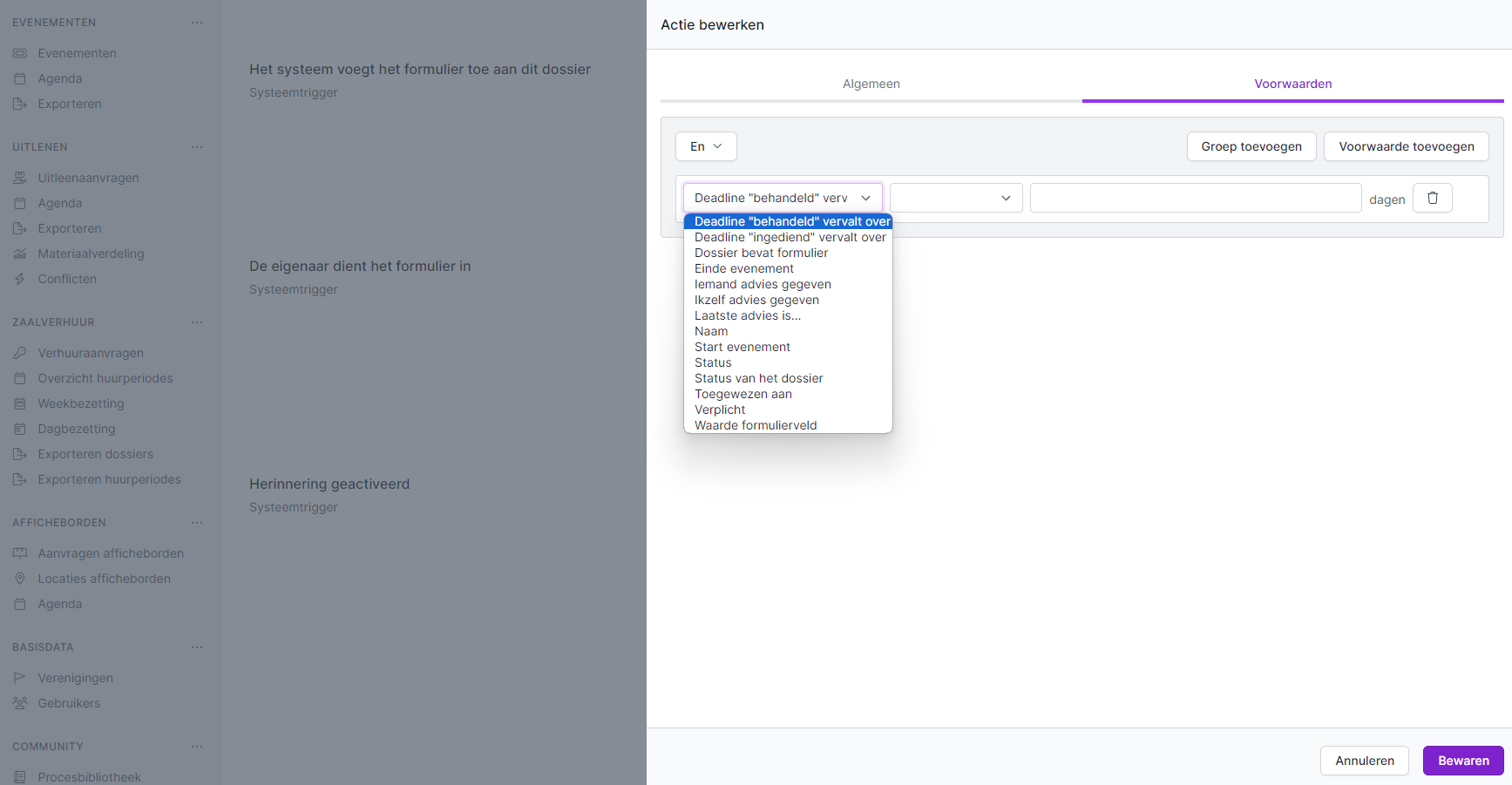Click the Locaties afficheborden pin icon
The height and width of the screenshot is (785, 1512).
[20, 579]
